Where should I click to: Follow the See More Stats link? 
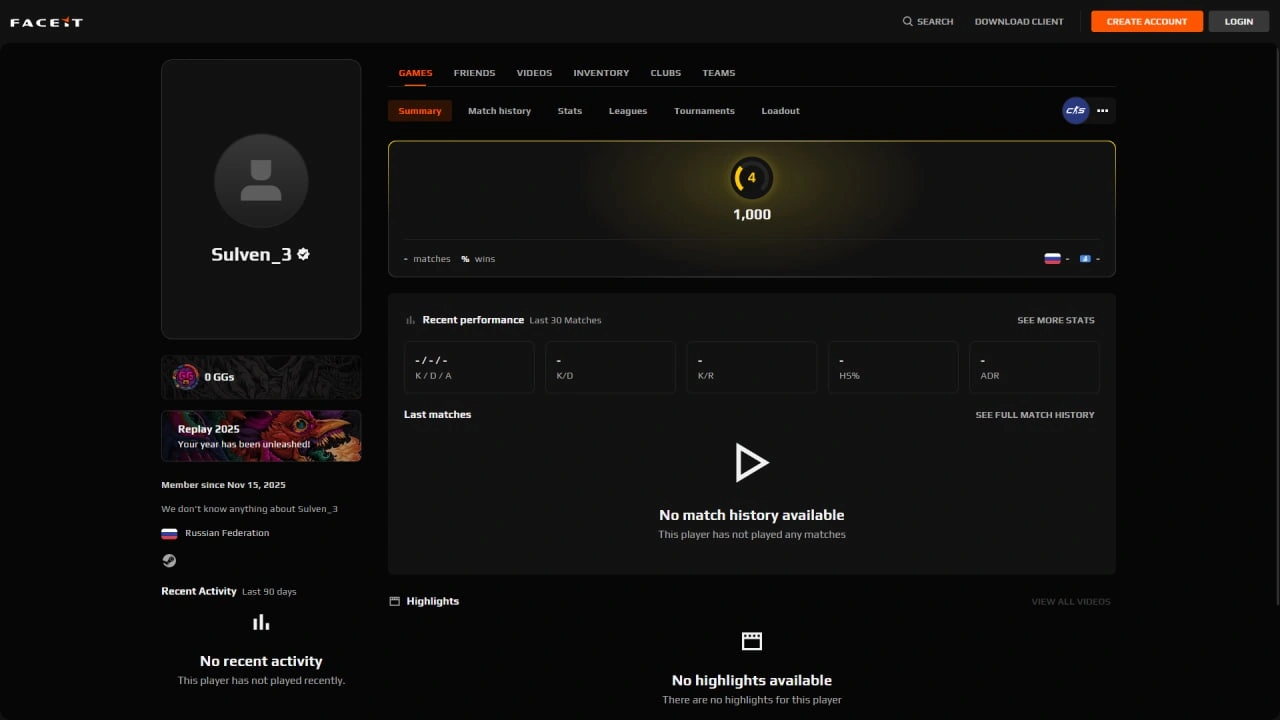tap(1056, 320)
